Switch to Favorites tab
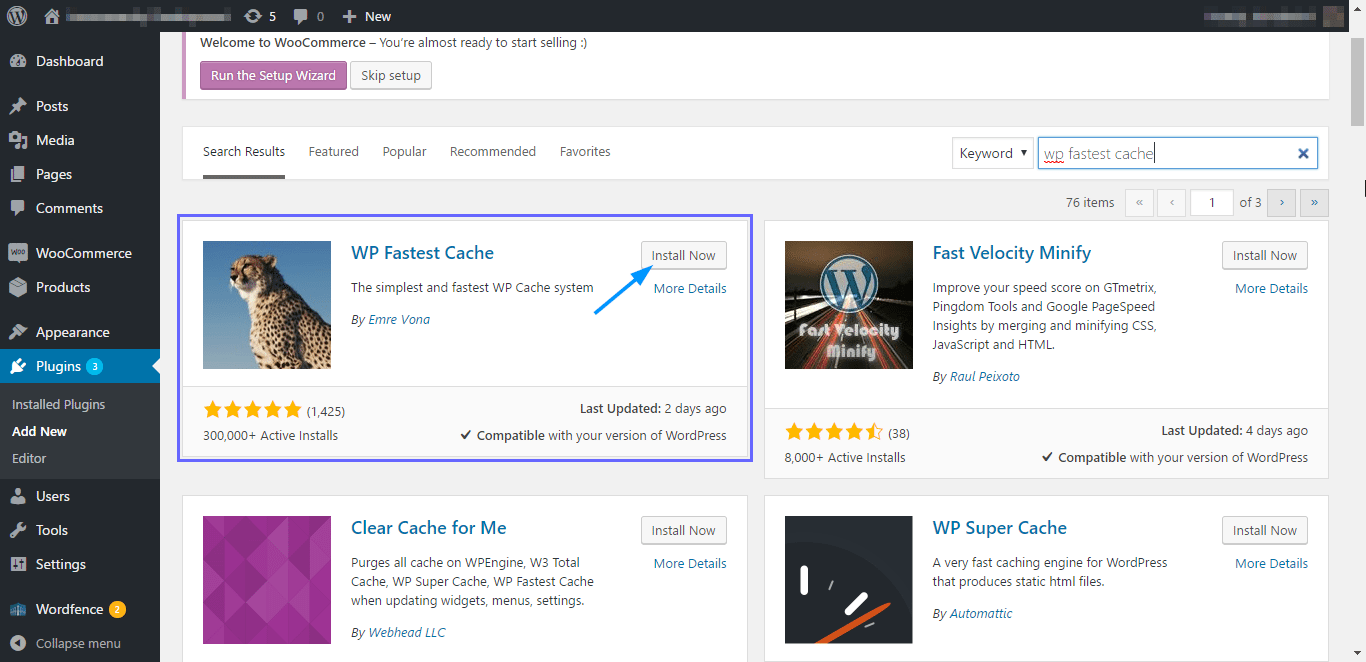The width and height of the screenshot is (1366, 662). coord(585,152)
